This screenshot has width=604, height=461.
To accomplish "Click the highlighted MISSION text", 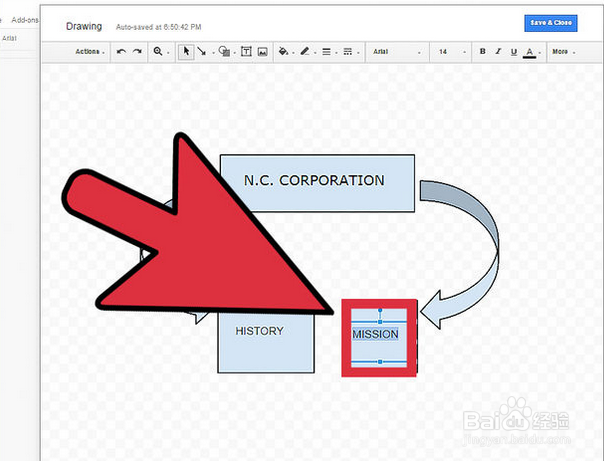I will 375,334.
